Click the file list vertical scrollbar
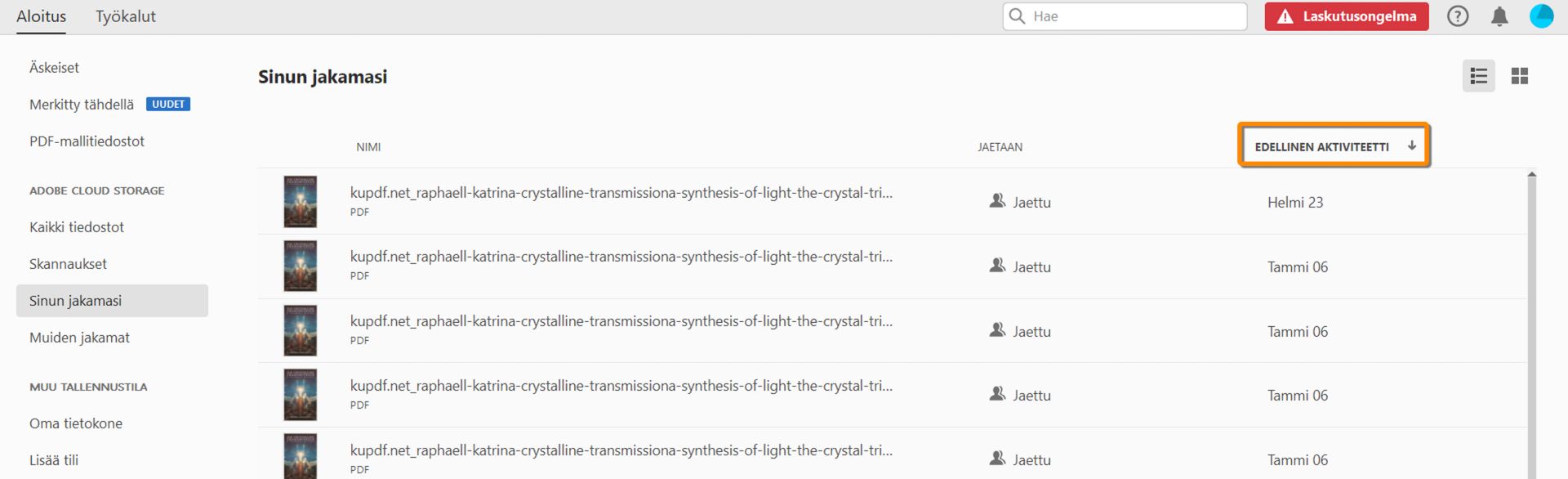Image resolution: width=1568 pixels, height=479 pixels. [x=1531, y=327]
